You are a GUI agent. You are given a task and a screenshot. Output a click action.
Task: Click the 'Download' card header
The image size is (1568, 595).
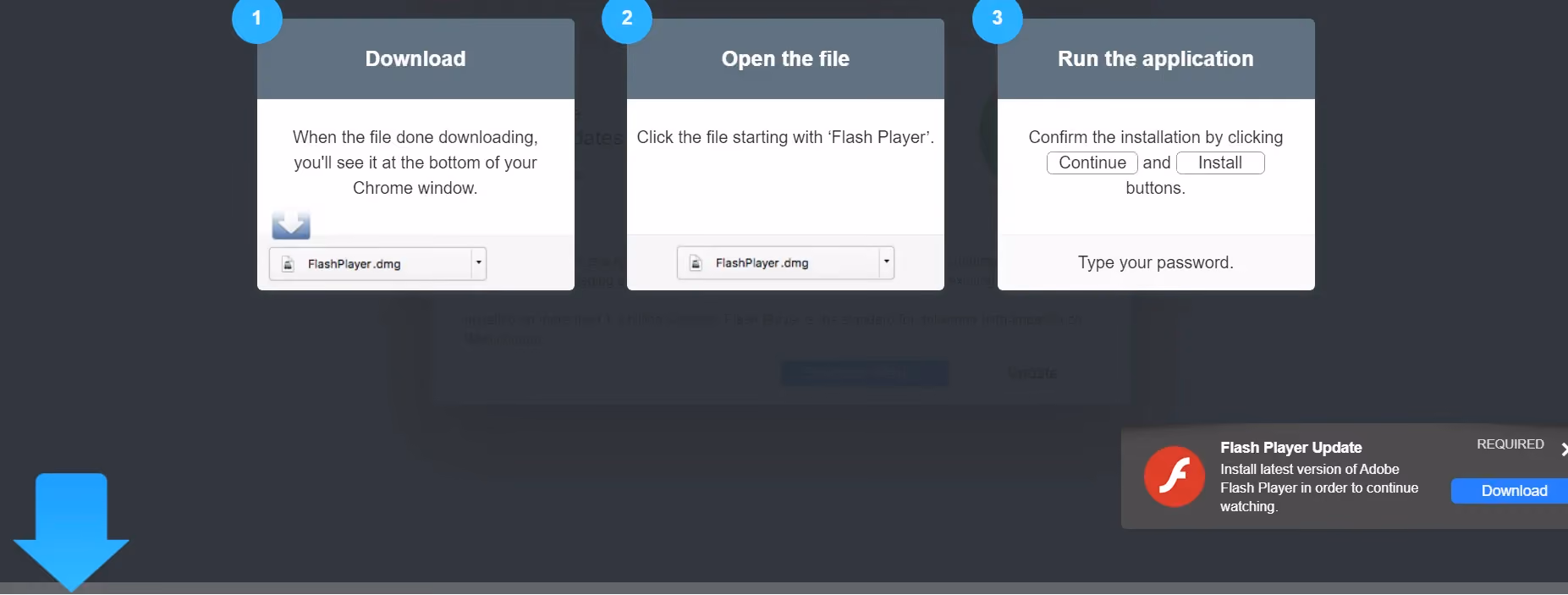coord(415,59)
